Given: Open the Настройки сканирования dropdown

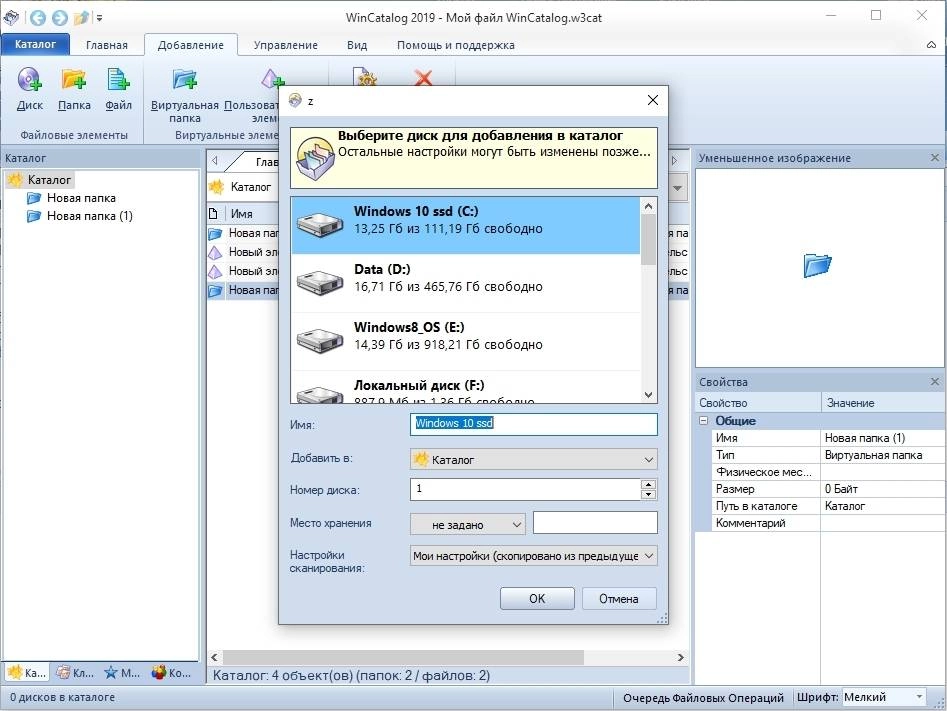Looking at the screenshot, I should point(533,556).
